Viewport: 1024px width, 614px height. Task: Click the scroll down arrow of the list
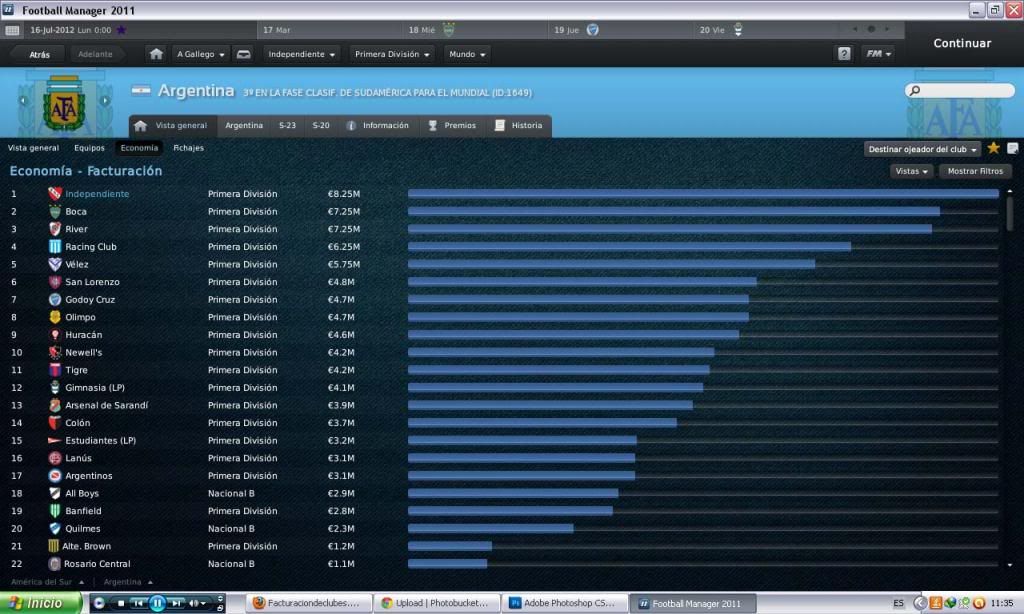click(1010, 565)
